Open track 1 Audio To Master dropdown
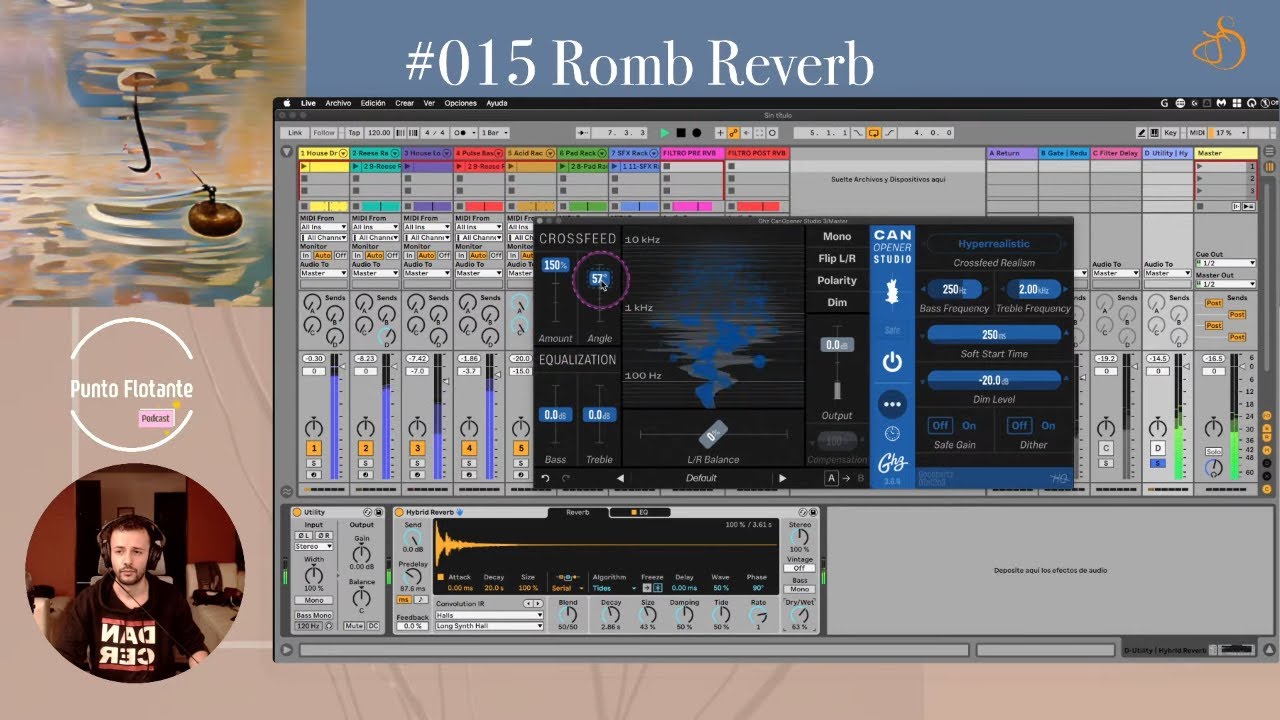The image size is (1280, 720). tap(323, 273)
